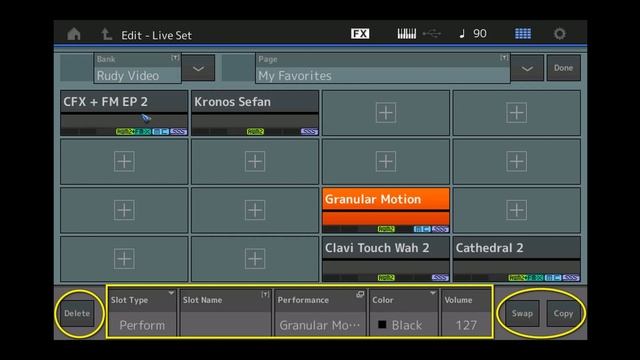The image size is (640, 360).
Task: Tap the USB connection icon
Action: click(x=431, y=33)
